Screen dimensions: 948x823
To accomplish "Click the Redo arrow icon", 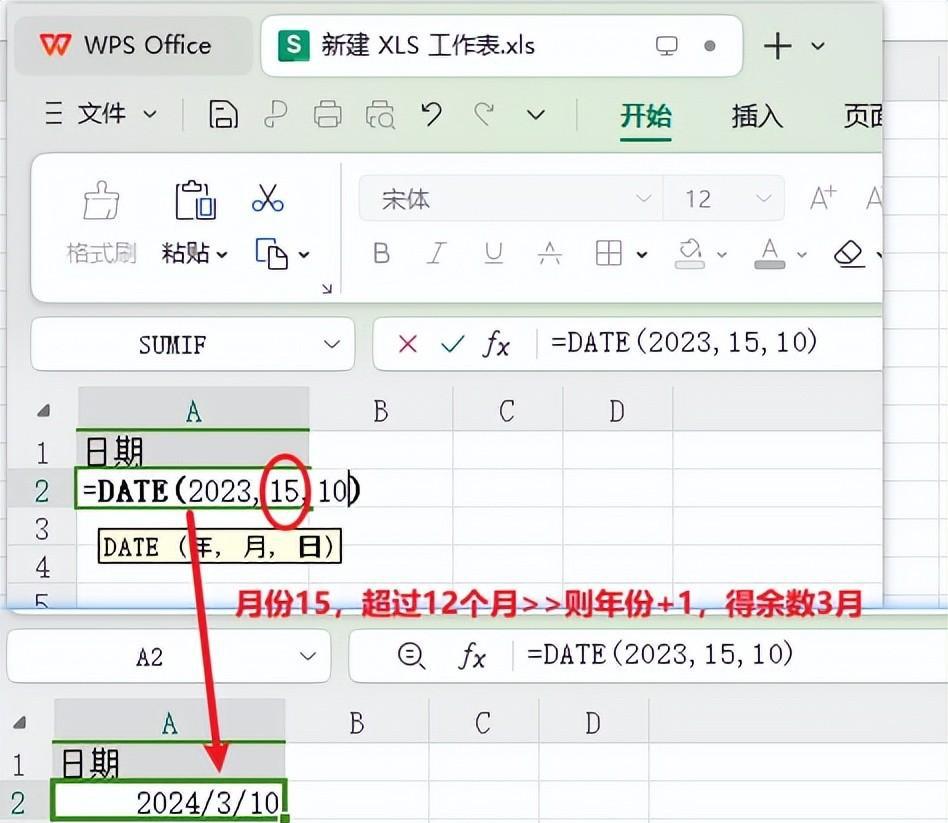I will [x=484, y=114].
